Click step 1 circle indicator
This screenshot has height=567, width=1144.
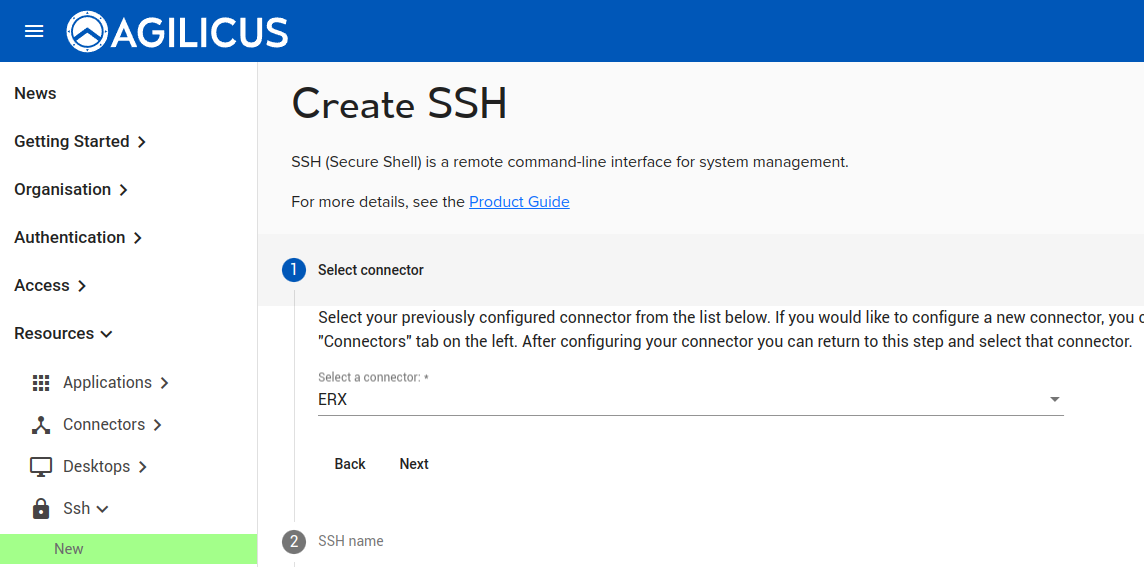pos(294,270)
